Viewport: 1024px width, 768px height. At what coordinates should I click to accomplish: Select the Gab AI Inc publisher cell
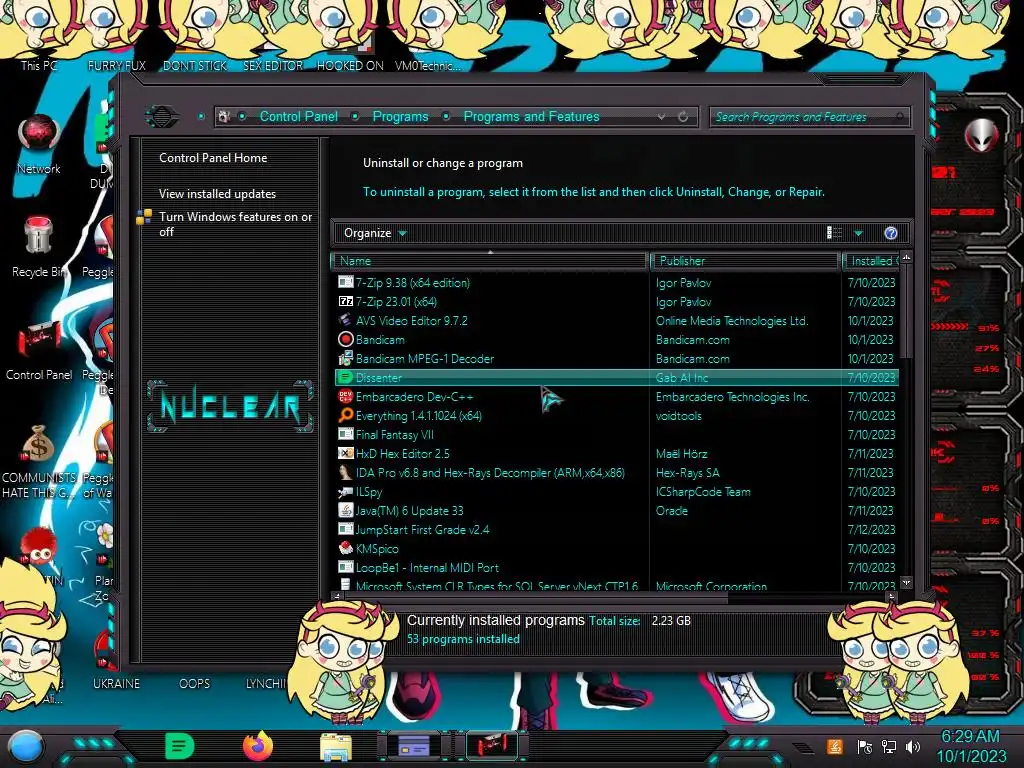(x=681, y=377)
